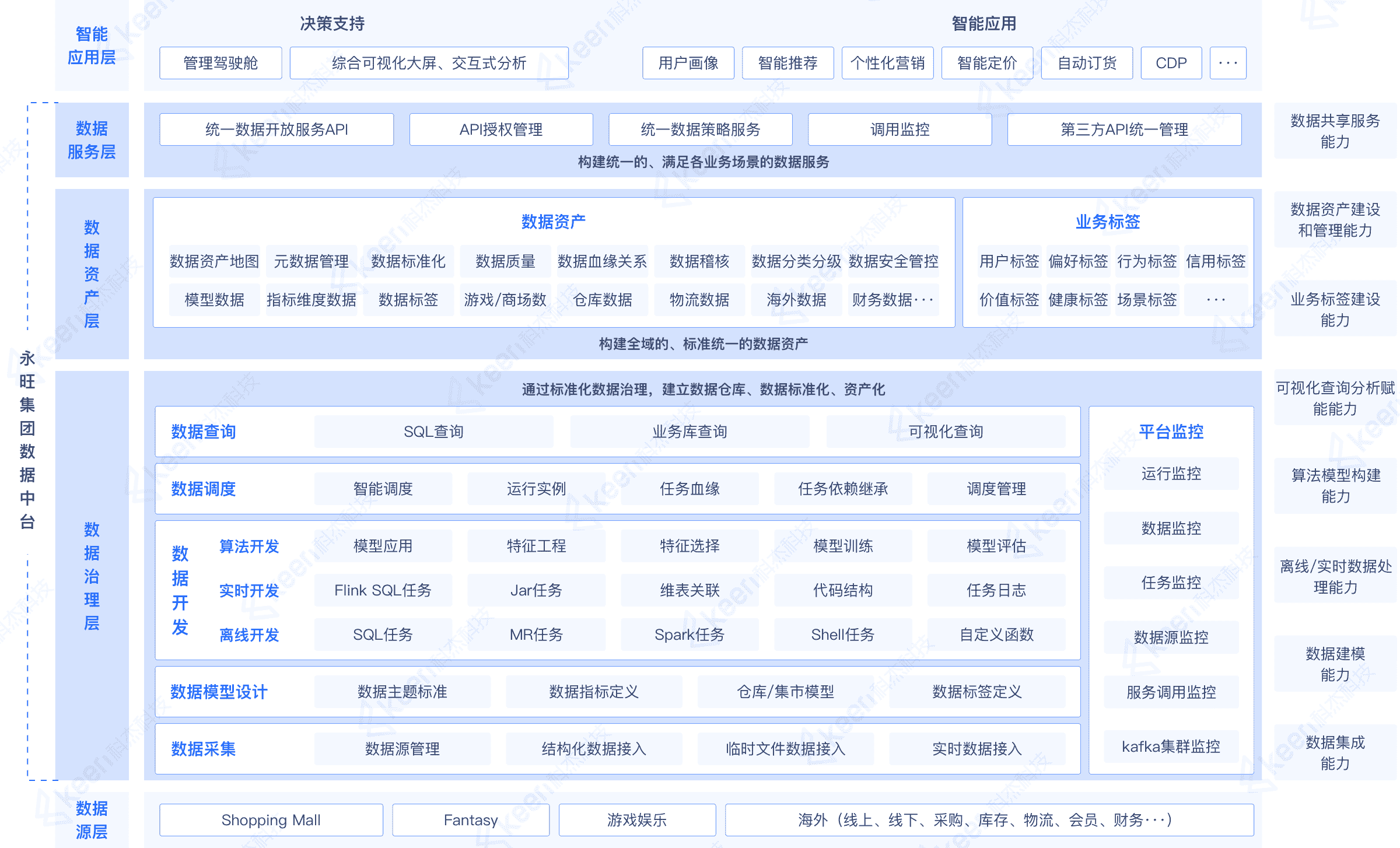
Task: Select the 智能调度 box
Action: [x=383, y=489]
